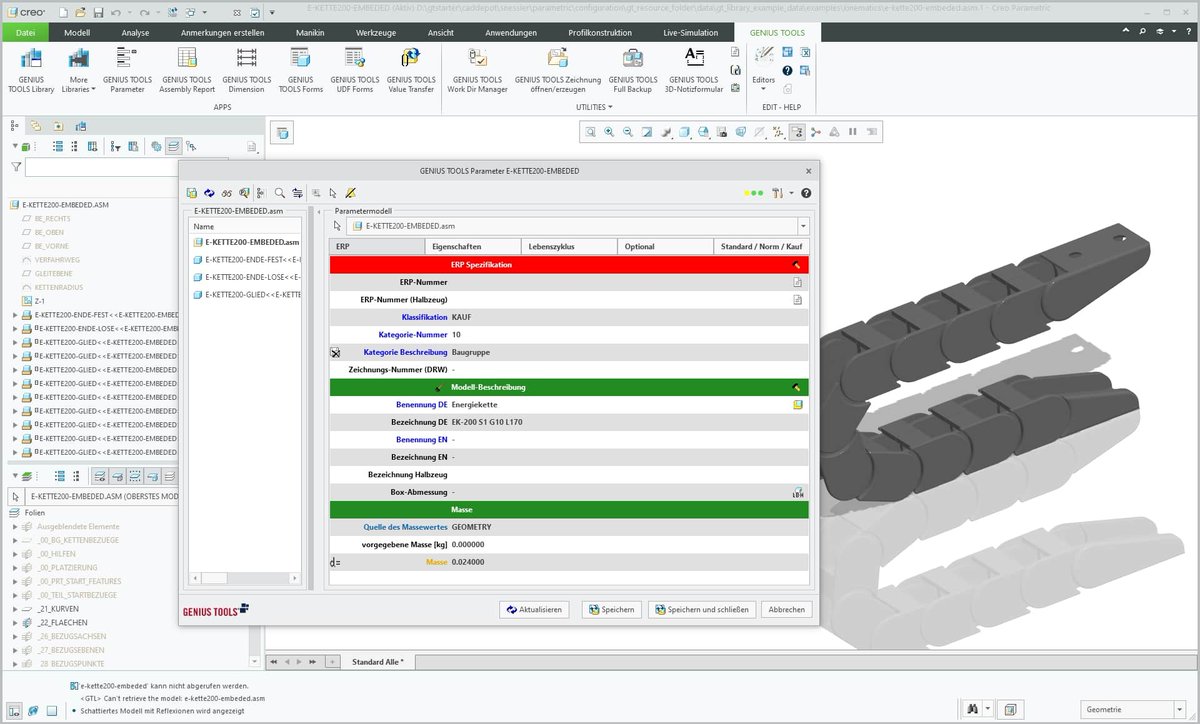
Task: Expand the _22_FLAECHEN layer folder
Action: pos(15,622)
